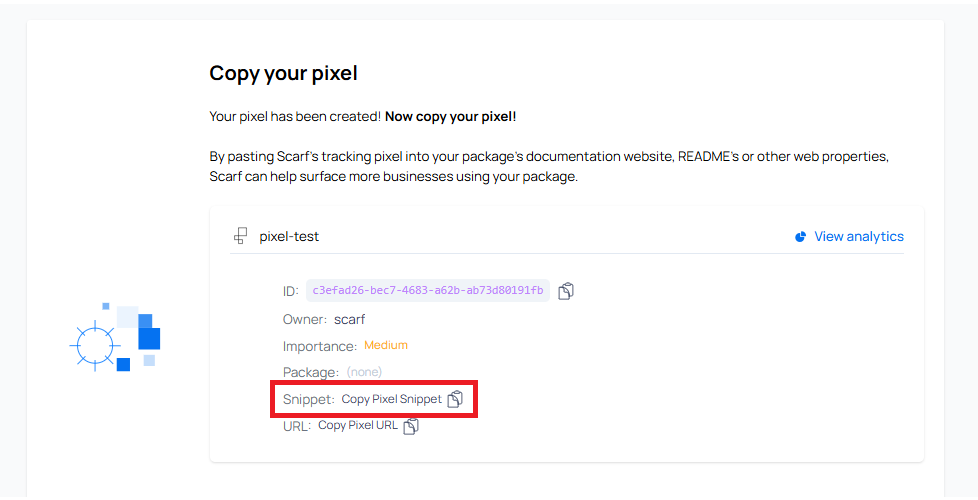Click the pie chart icon beside View analytics

click(800, 237)
